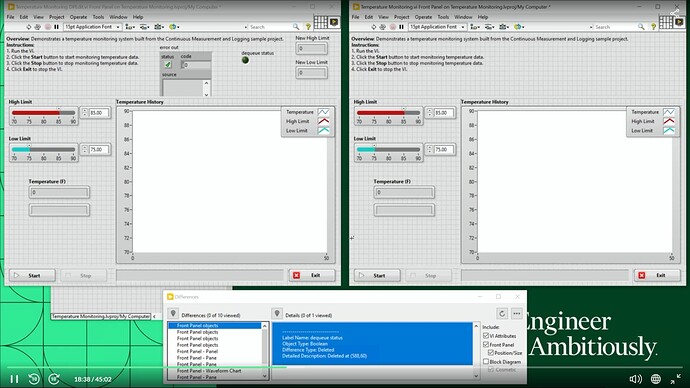Viewport: 690px width, 388px height.
Task: Open Align Objects dropdown in left window
Action: tap(130, 27)
